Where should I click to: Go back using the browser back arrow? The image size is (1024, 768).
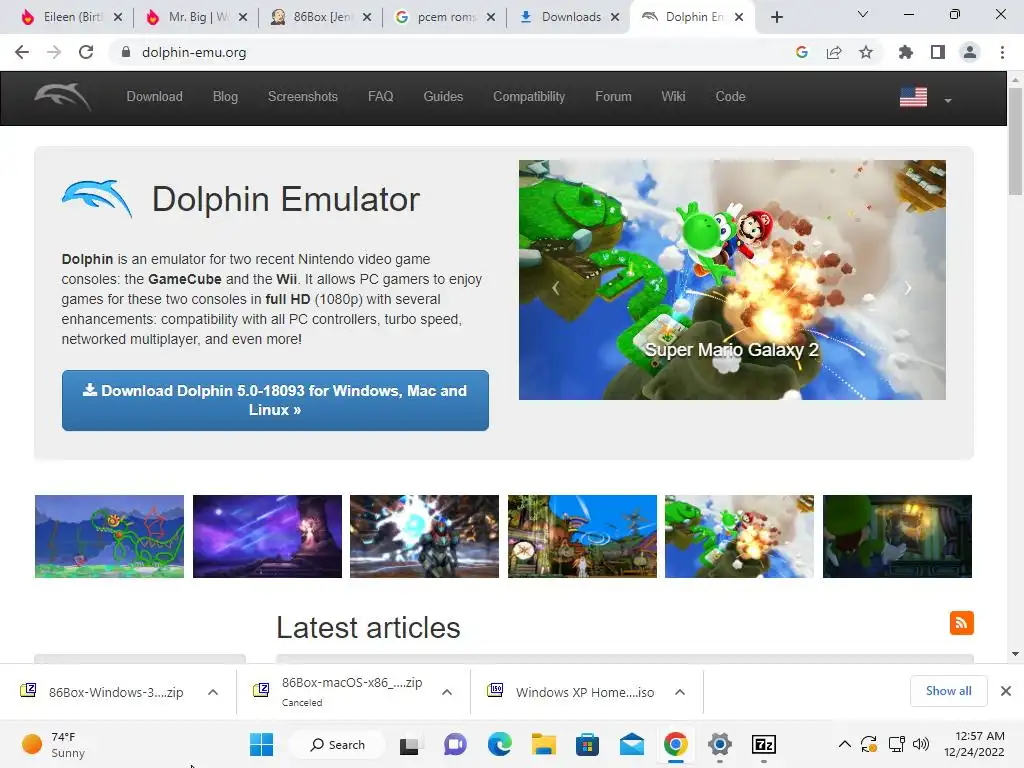click(22, 52)
